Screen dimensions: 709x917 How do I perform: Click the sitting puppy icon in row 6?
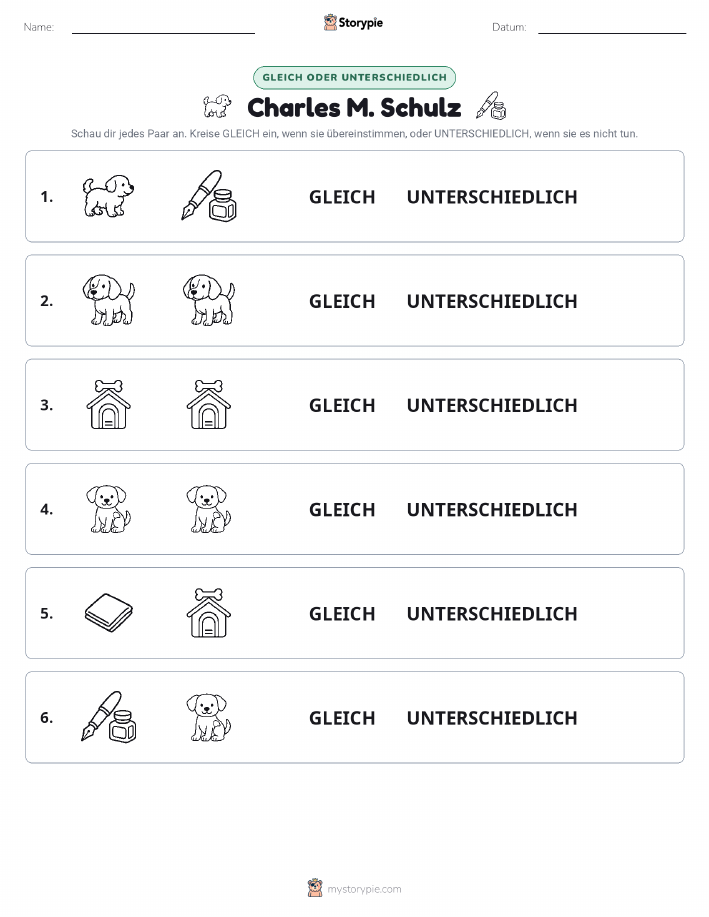[209, 717]
